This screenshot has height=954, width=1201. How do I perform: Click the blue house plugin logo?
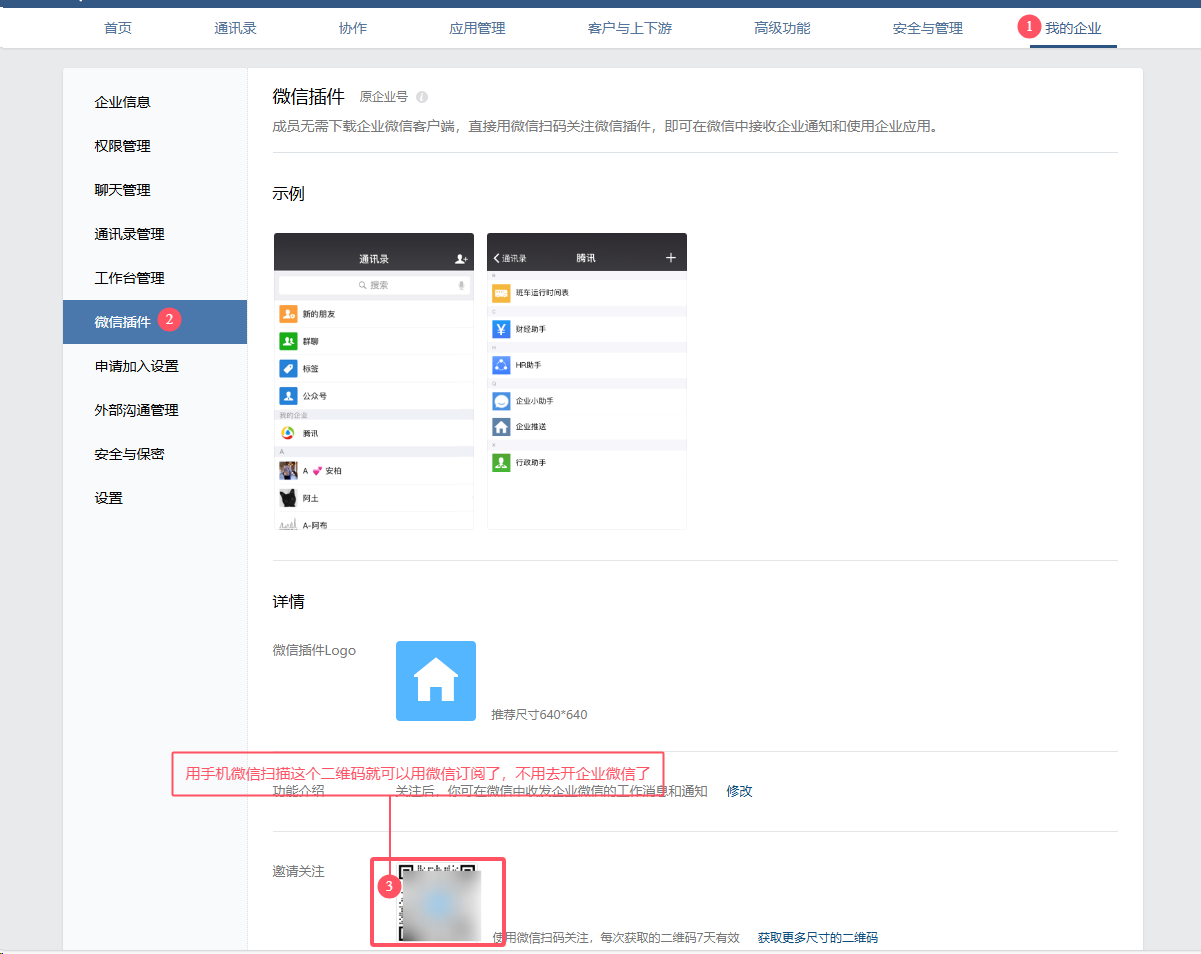[436, 681]
